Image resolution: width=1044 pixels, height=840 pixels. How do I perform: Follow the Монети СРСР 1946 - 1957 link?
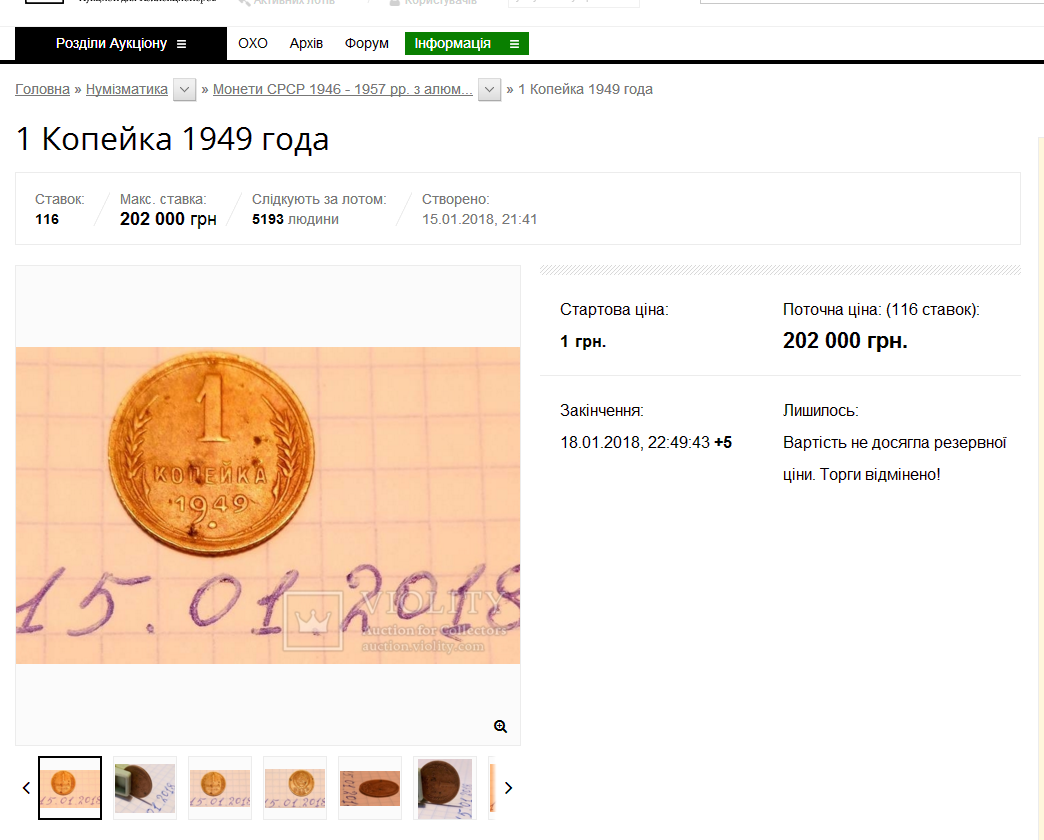[343, 89]
